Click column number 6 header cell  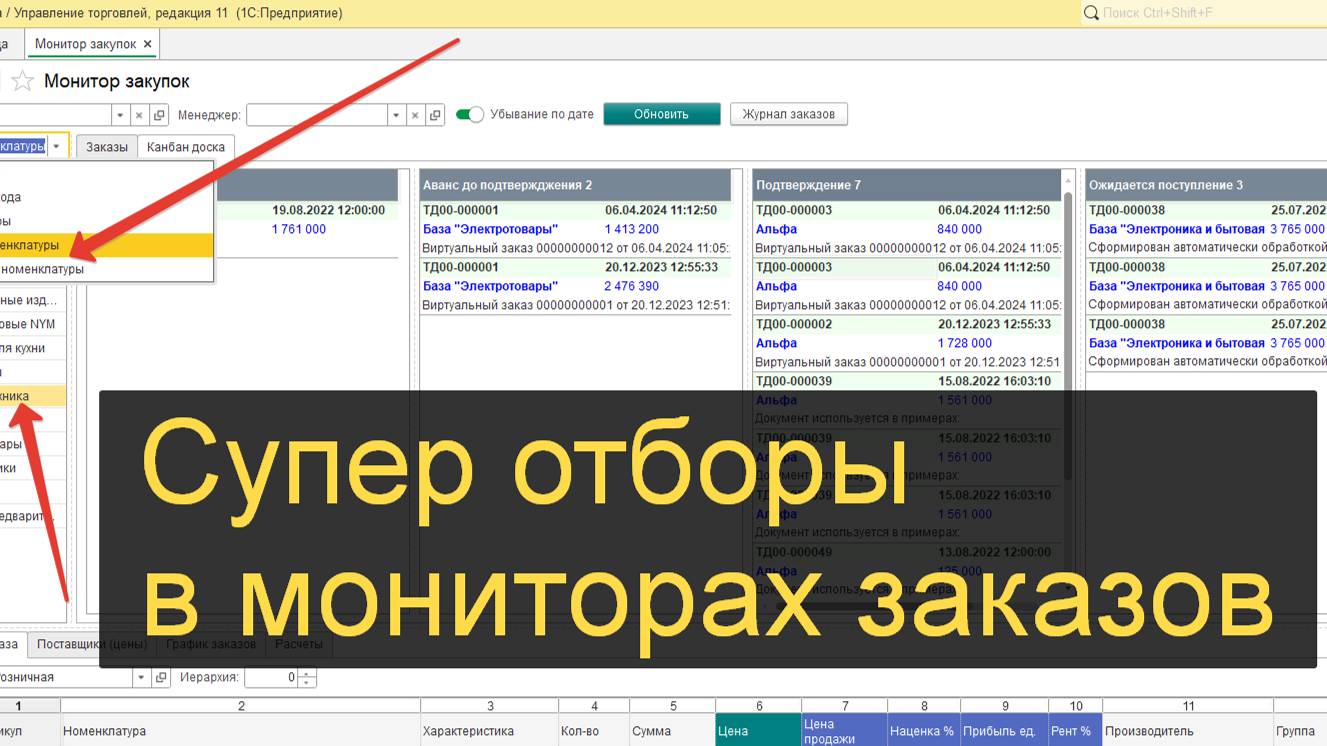(758, 706)
